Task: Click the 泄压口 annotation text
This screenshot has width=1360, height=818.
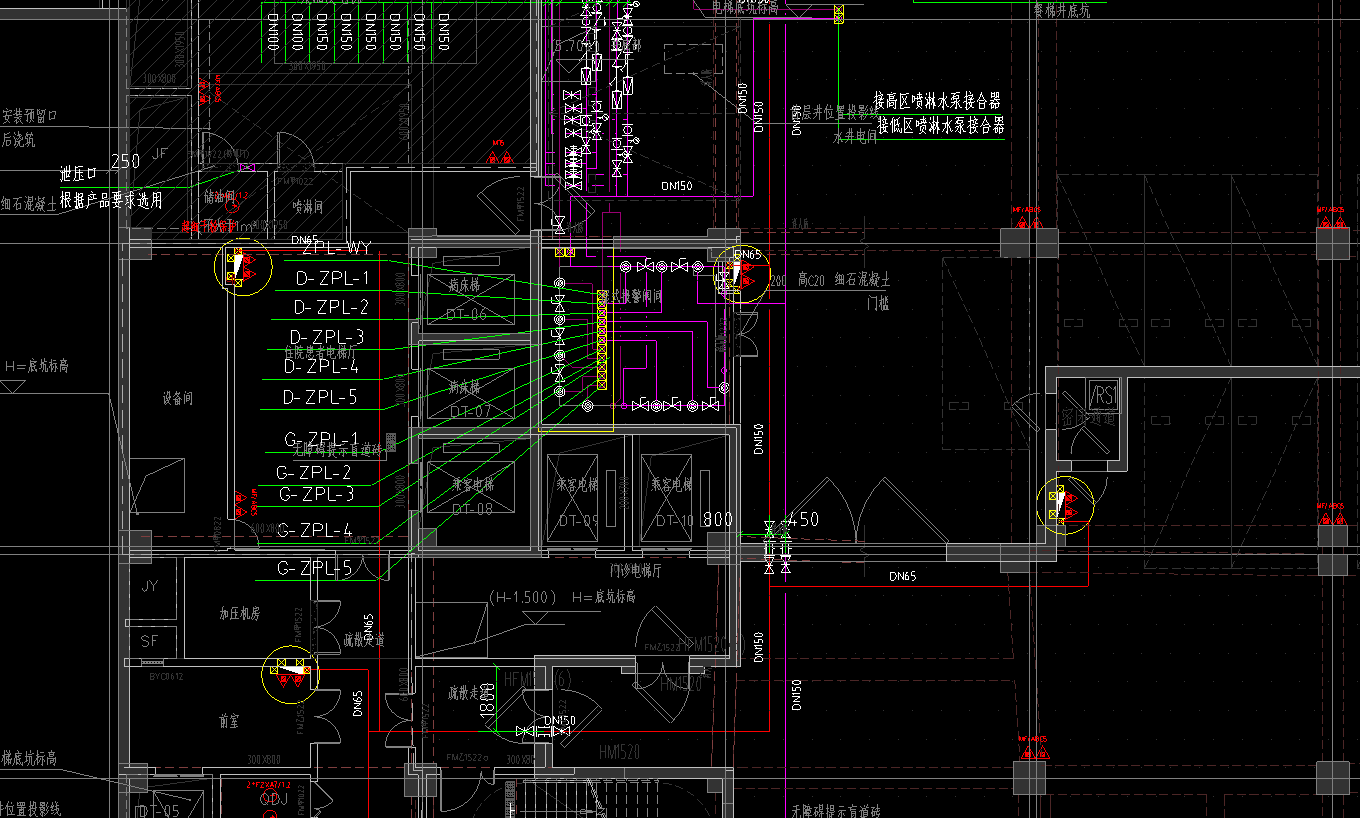Action: 78,174
